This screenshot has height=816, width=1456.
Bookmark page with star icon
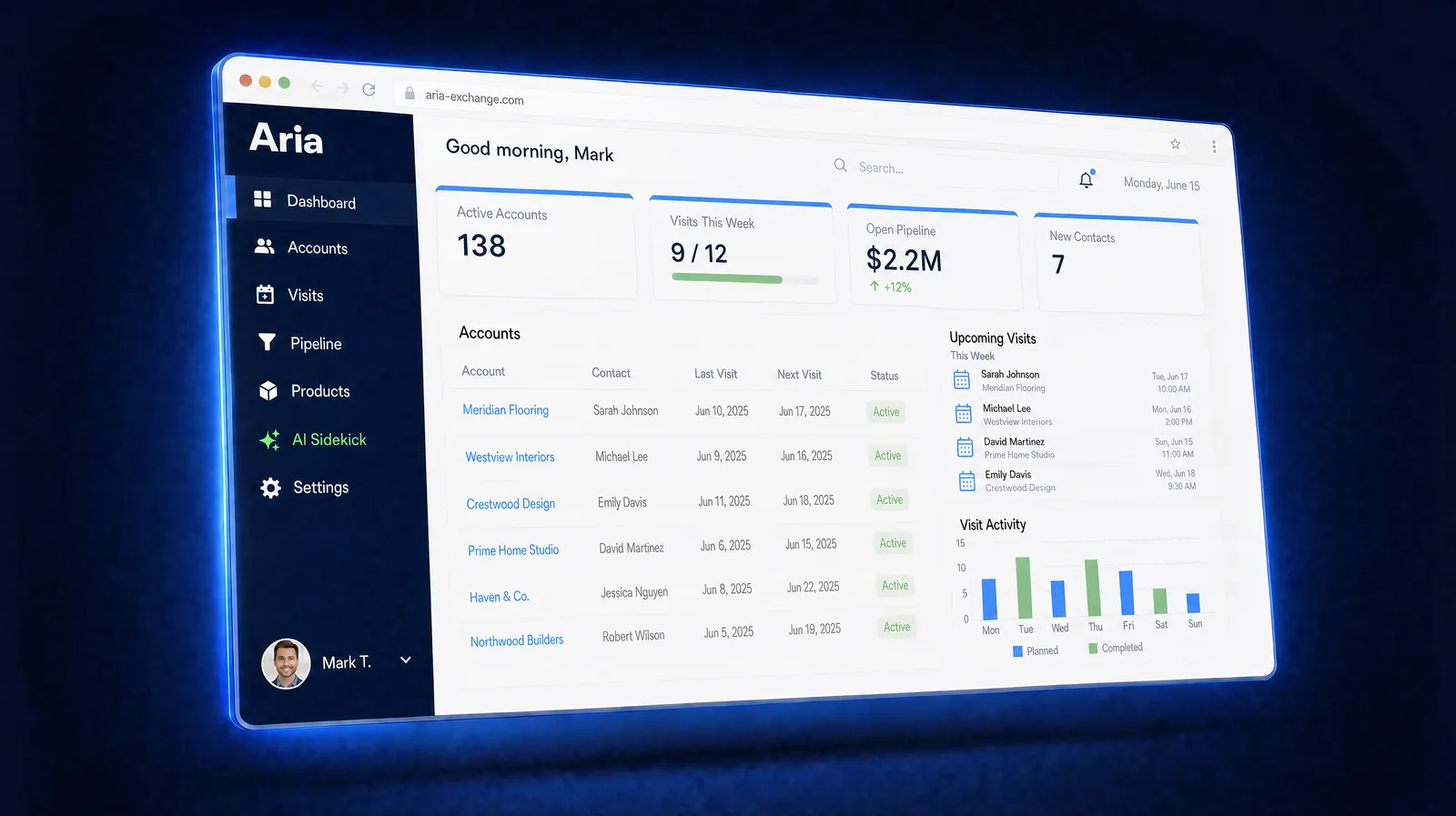click(1175, 144)
